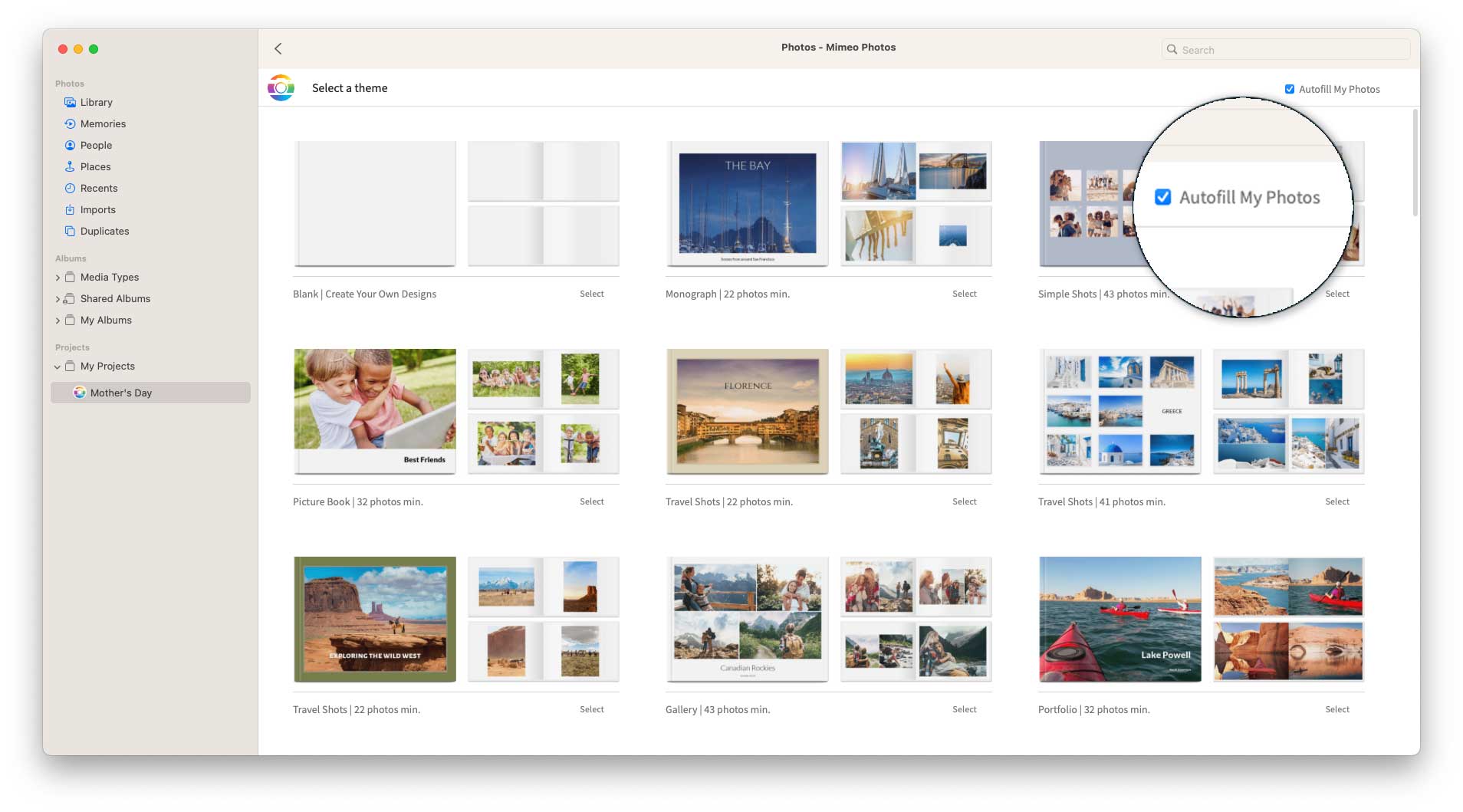Open the Mother's Day project
Screen dimensions: 1463x812
[150, 393]
